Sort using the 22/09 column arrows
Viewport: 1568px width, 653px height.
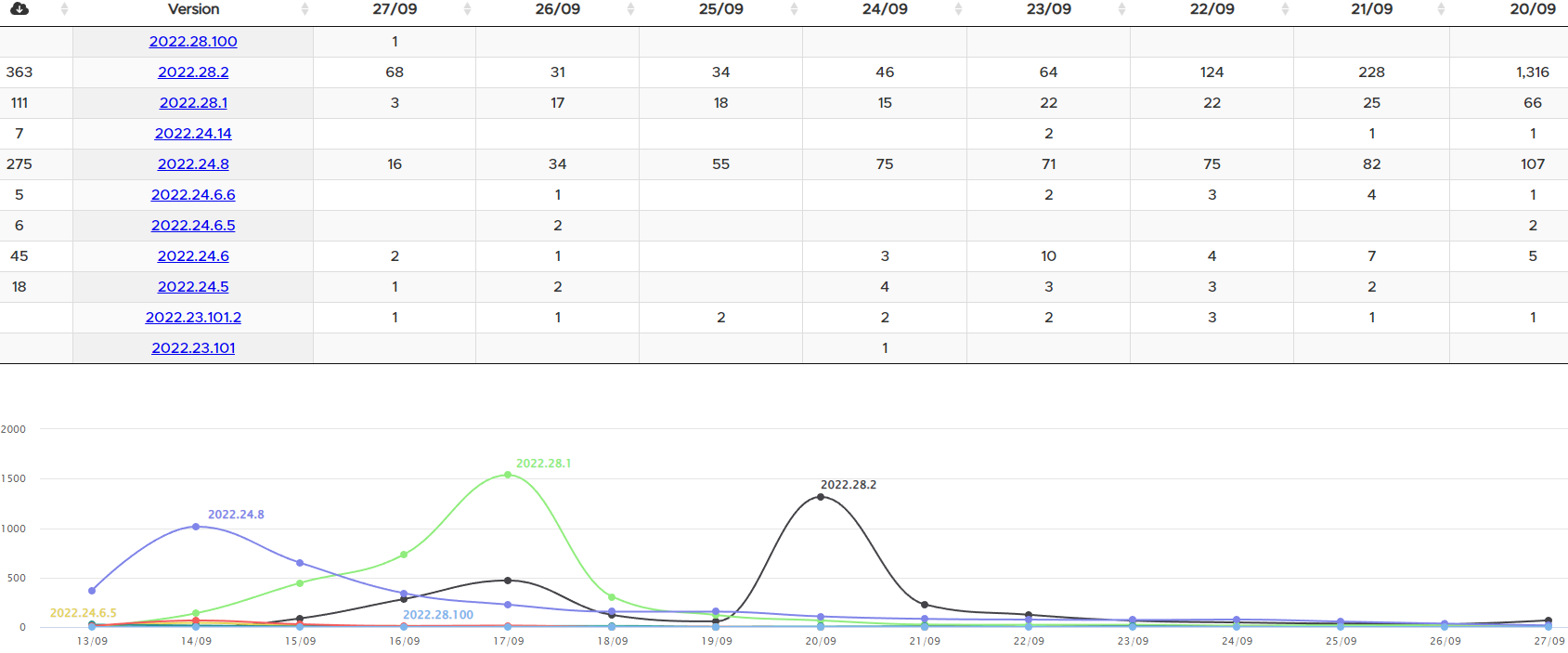click(1285, 9)
